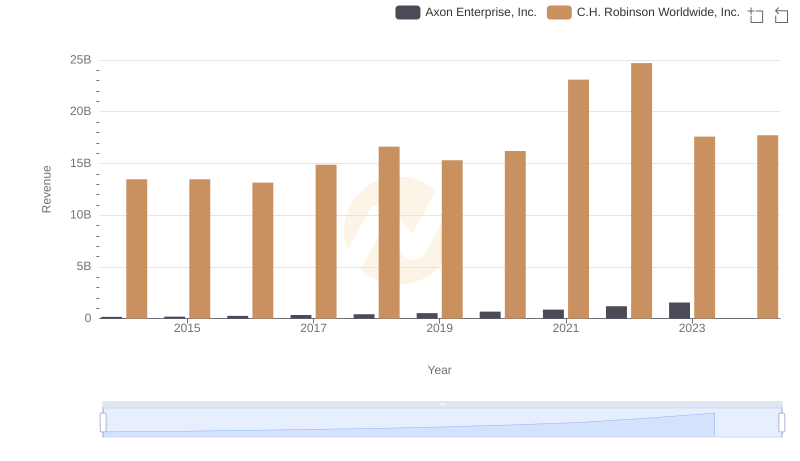800x461 pixels.
Task: Click the C.H. Robinson bar for 2021
Action: pos(578,199)
